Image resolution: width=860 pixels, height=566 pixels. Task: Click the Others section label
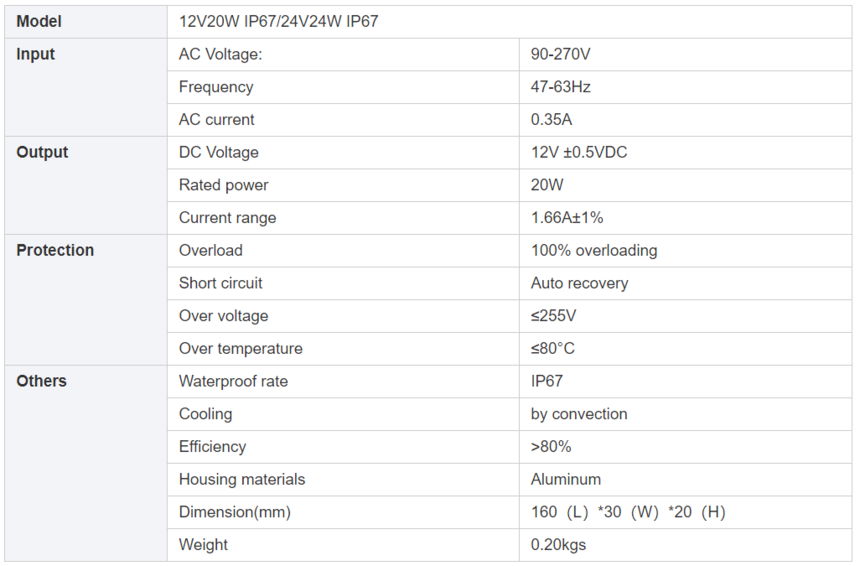[41, 381]
